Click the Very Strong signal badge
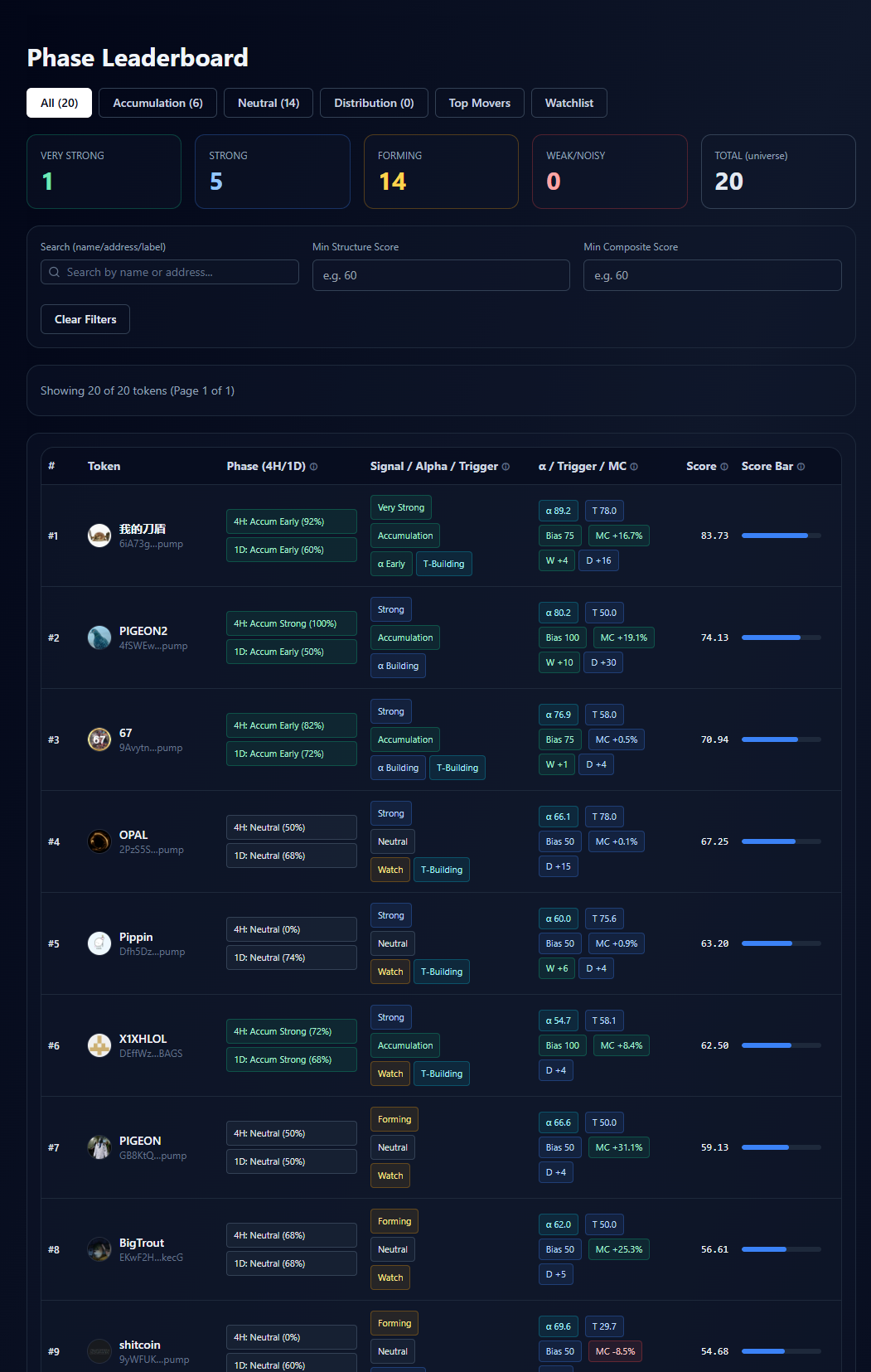Screen dimensions: 871x1372 [x=401, y=507]
